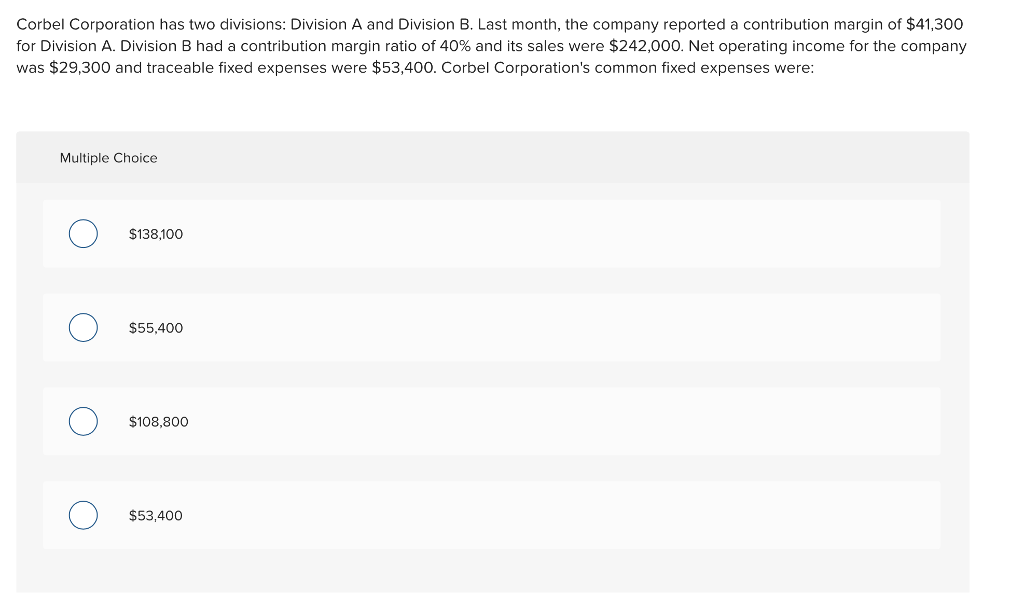Select the second answer row

tap(491, 327)
